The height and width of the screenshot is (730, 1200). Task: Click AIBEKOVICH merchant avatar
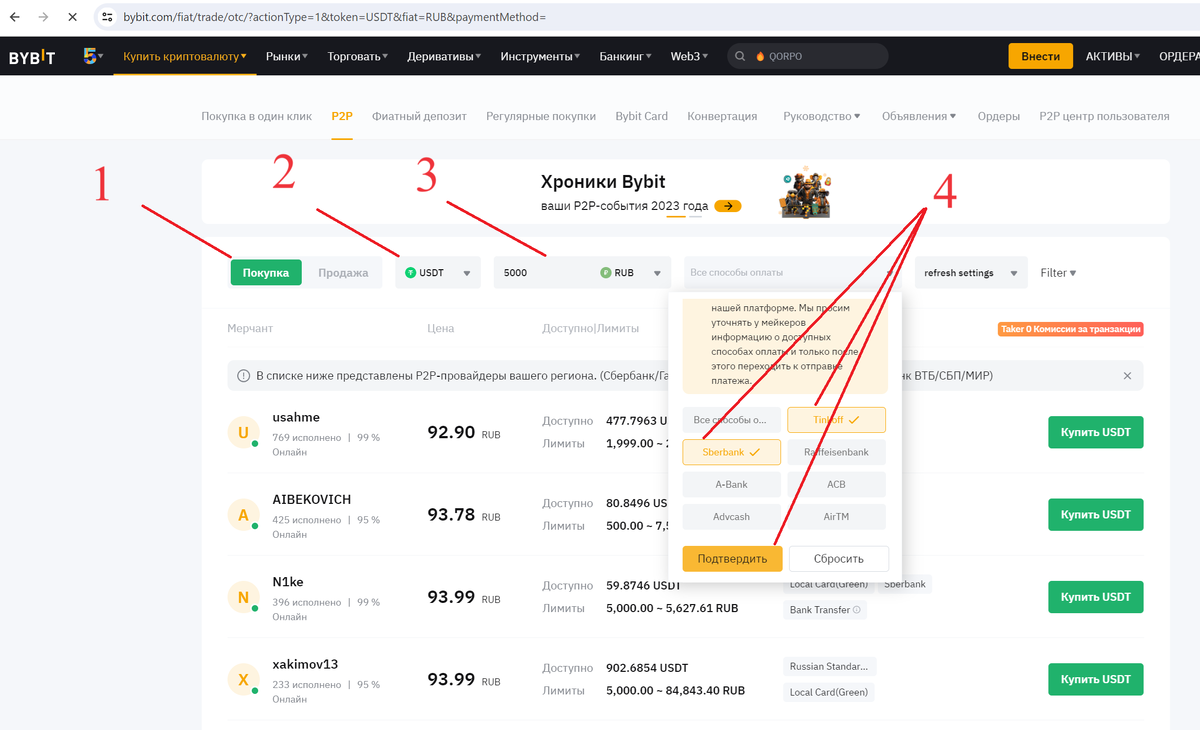pyautogui.click(x=243, y=516)
